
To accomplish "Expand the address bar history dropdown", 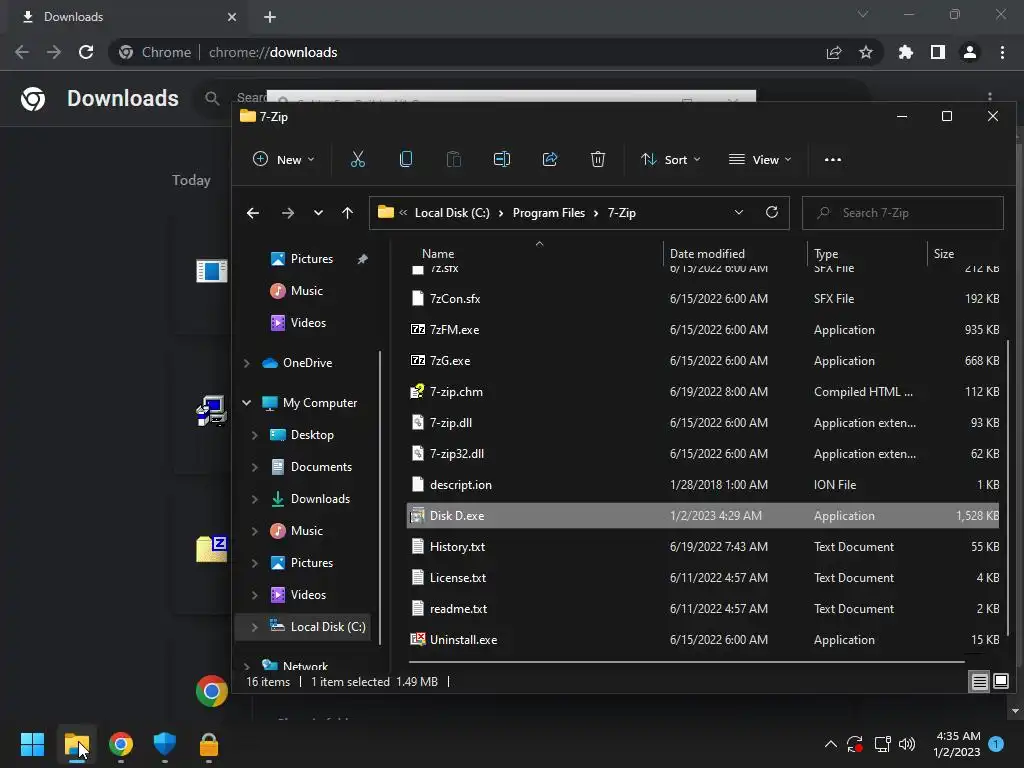I will (x=739, y=212).
